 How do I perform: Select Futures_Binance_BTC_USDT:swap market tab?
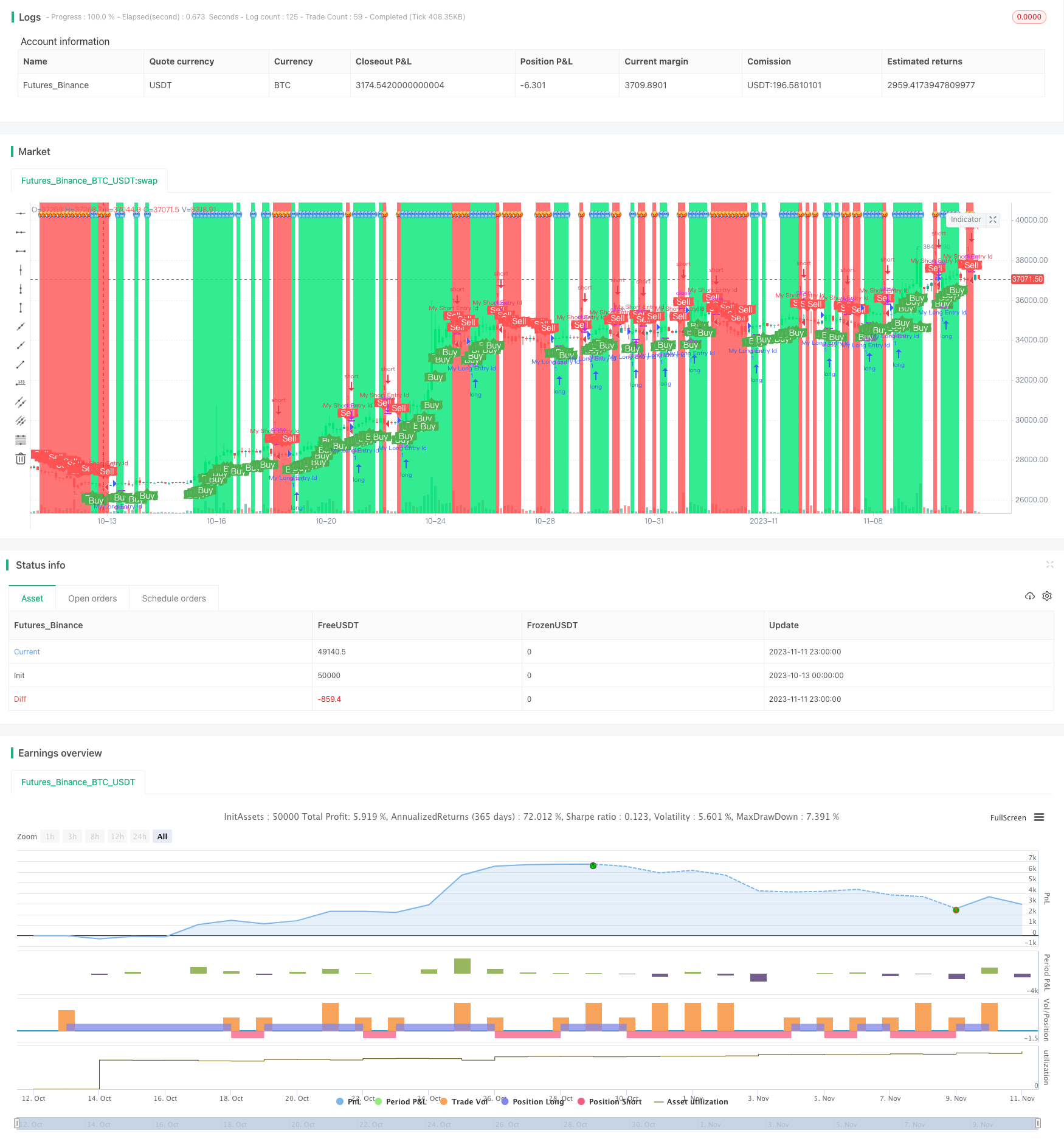point(89,181)
